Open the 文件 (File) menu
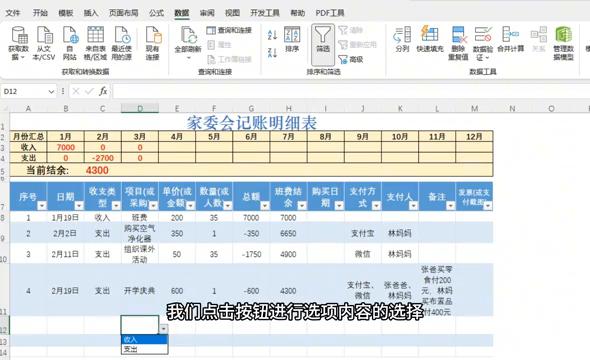 13,13
